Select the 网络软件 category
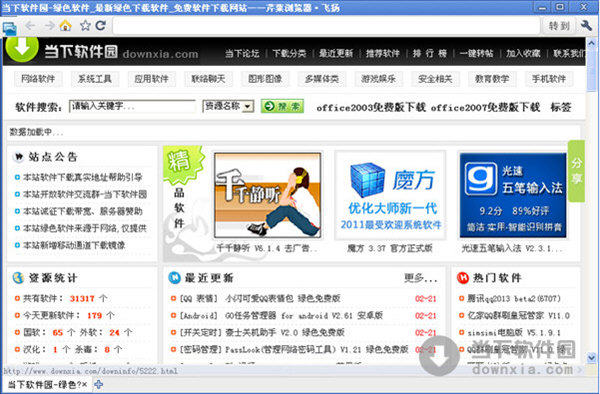The image size is (600, 394). [38, 79]
